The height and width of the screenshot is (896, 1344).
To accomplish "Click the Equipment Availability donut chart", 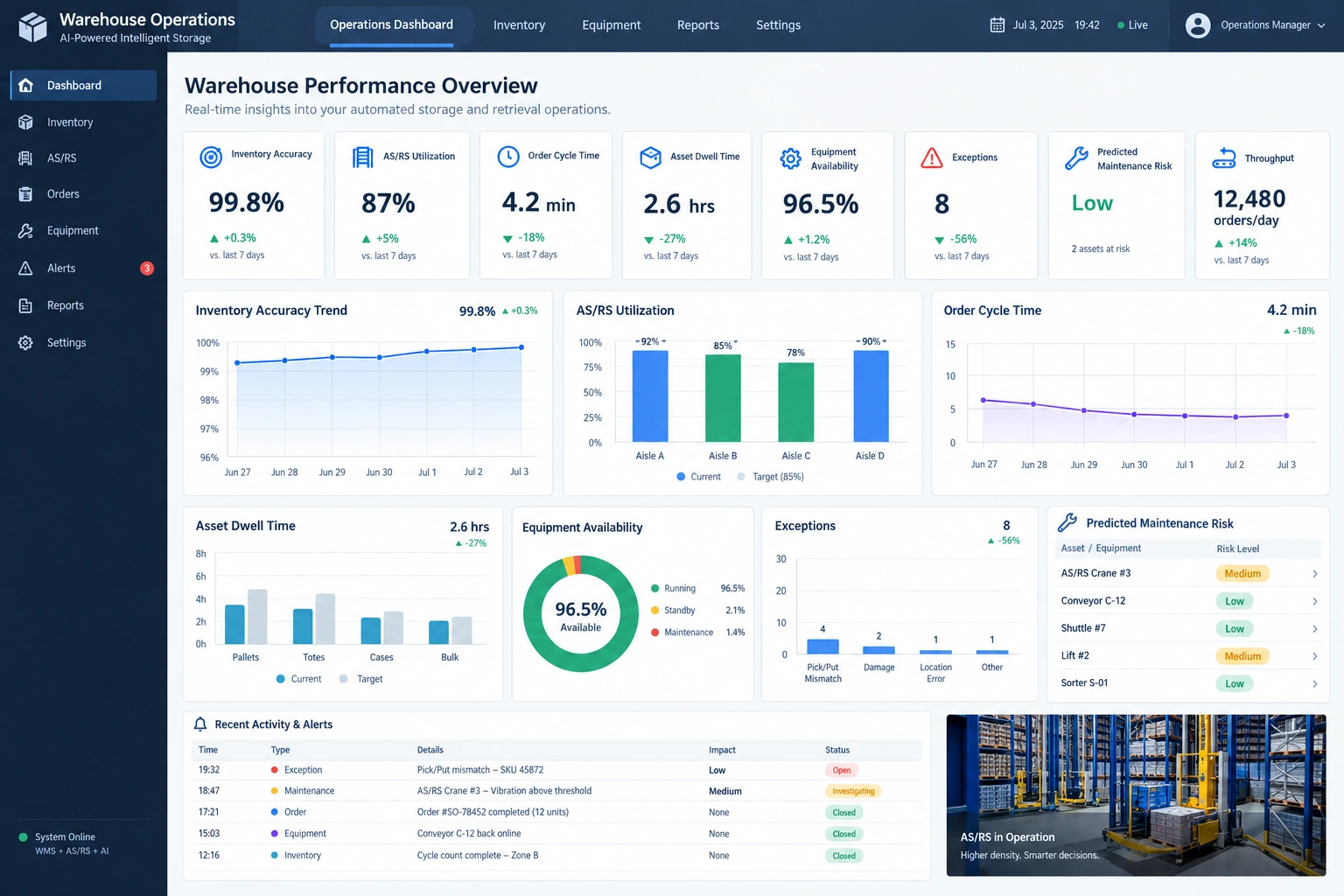I will pos(581,614).
